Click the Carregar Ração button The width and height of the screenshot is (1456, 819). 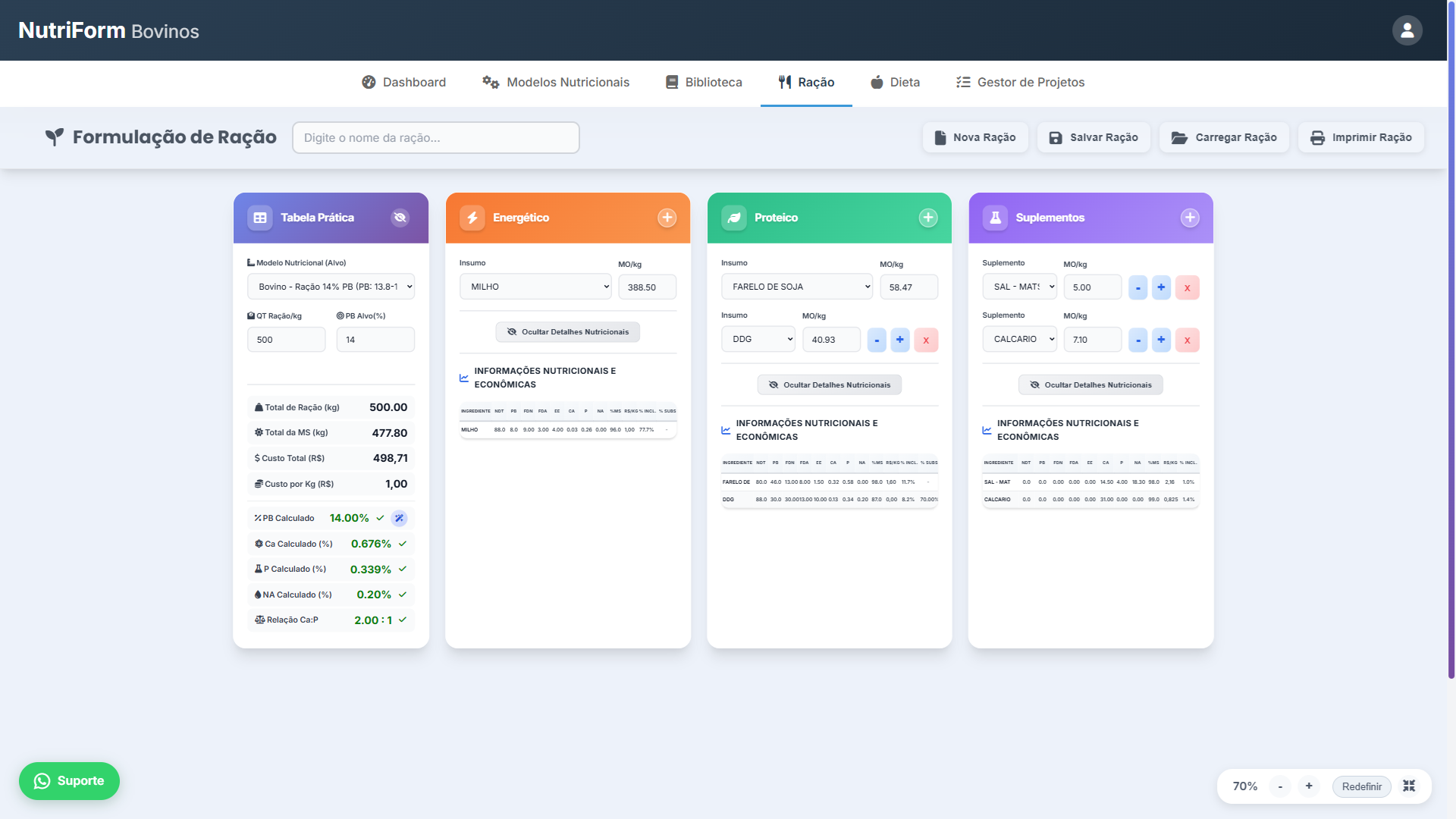pyautogui.click(x=1224, y=137)
